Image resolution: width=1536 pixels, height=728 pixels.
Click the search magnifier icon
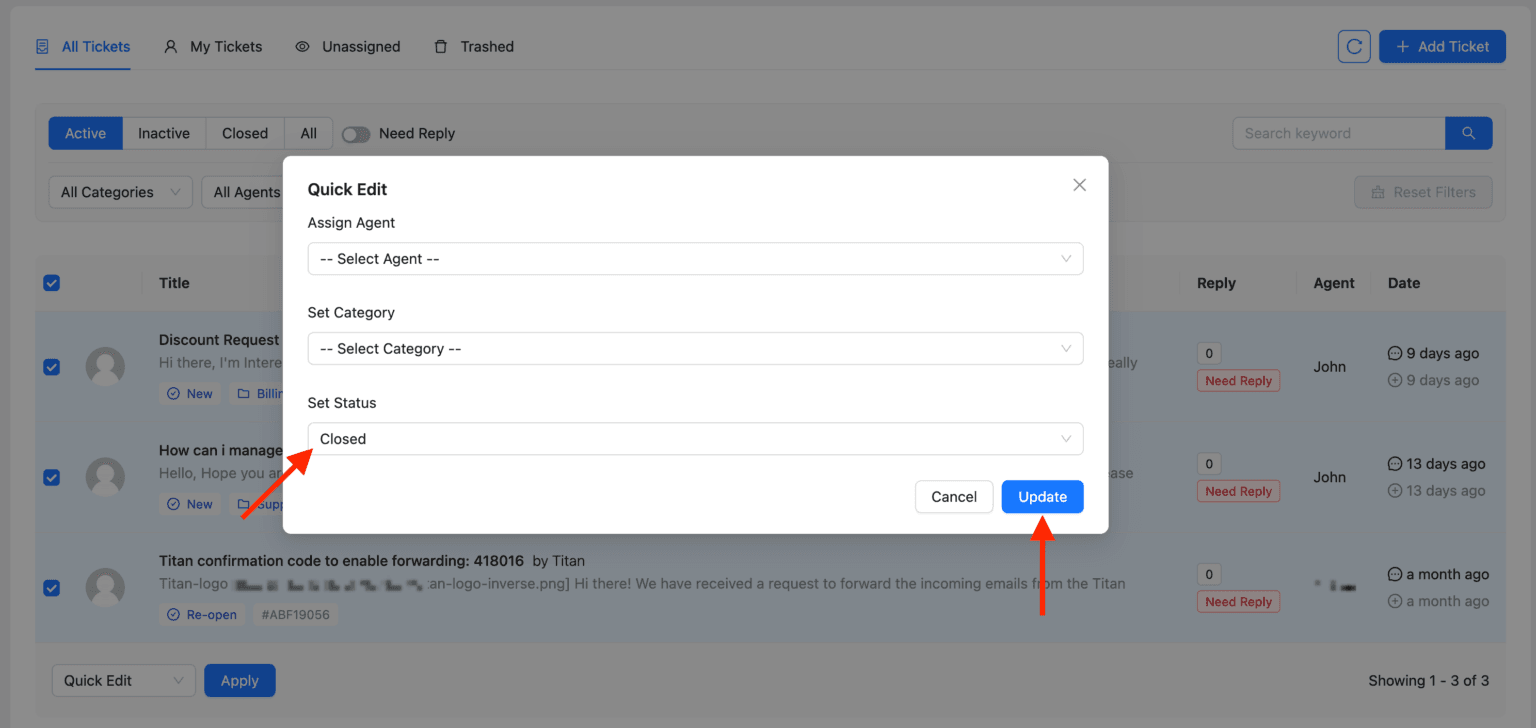click(1468, 132)
